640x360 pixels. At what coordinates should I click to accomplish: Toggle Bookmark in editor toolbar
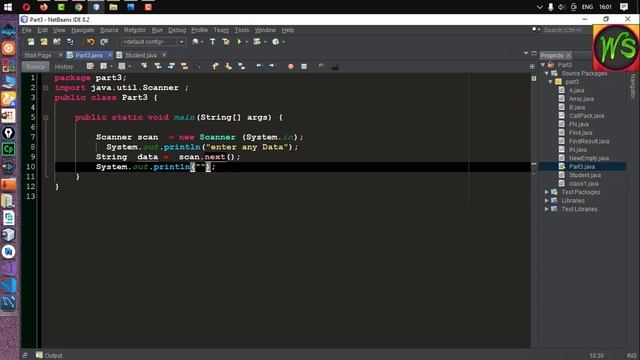(x=242, y=66)
